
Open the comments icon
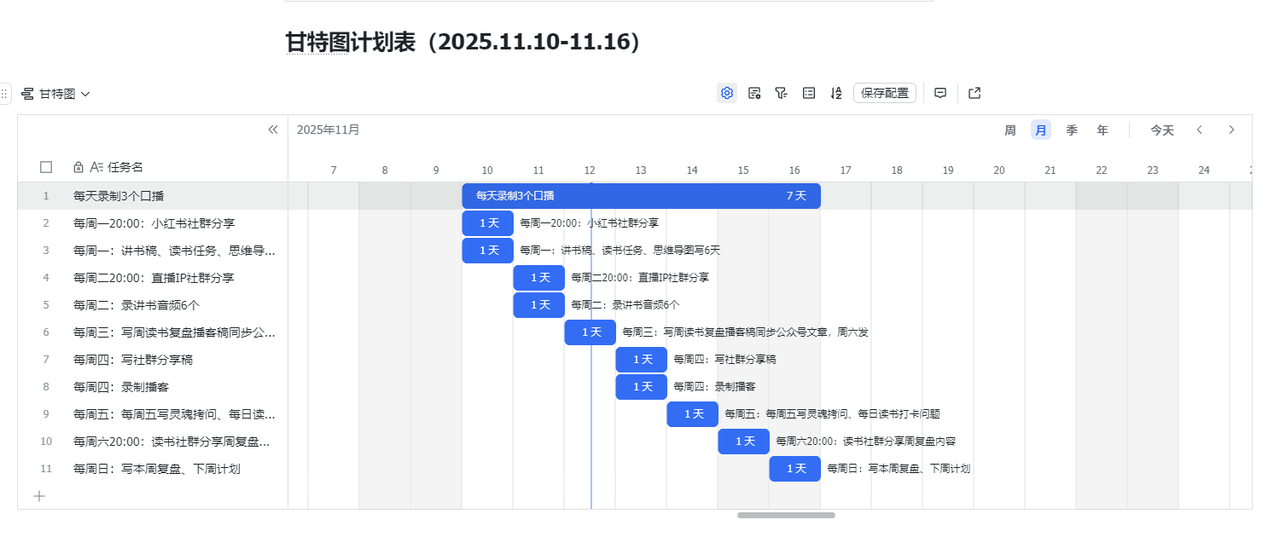(940, 93)
